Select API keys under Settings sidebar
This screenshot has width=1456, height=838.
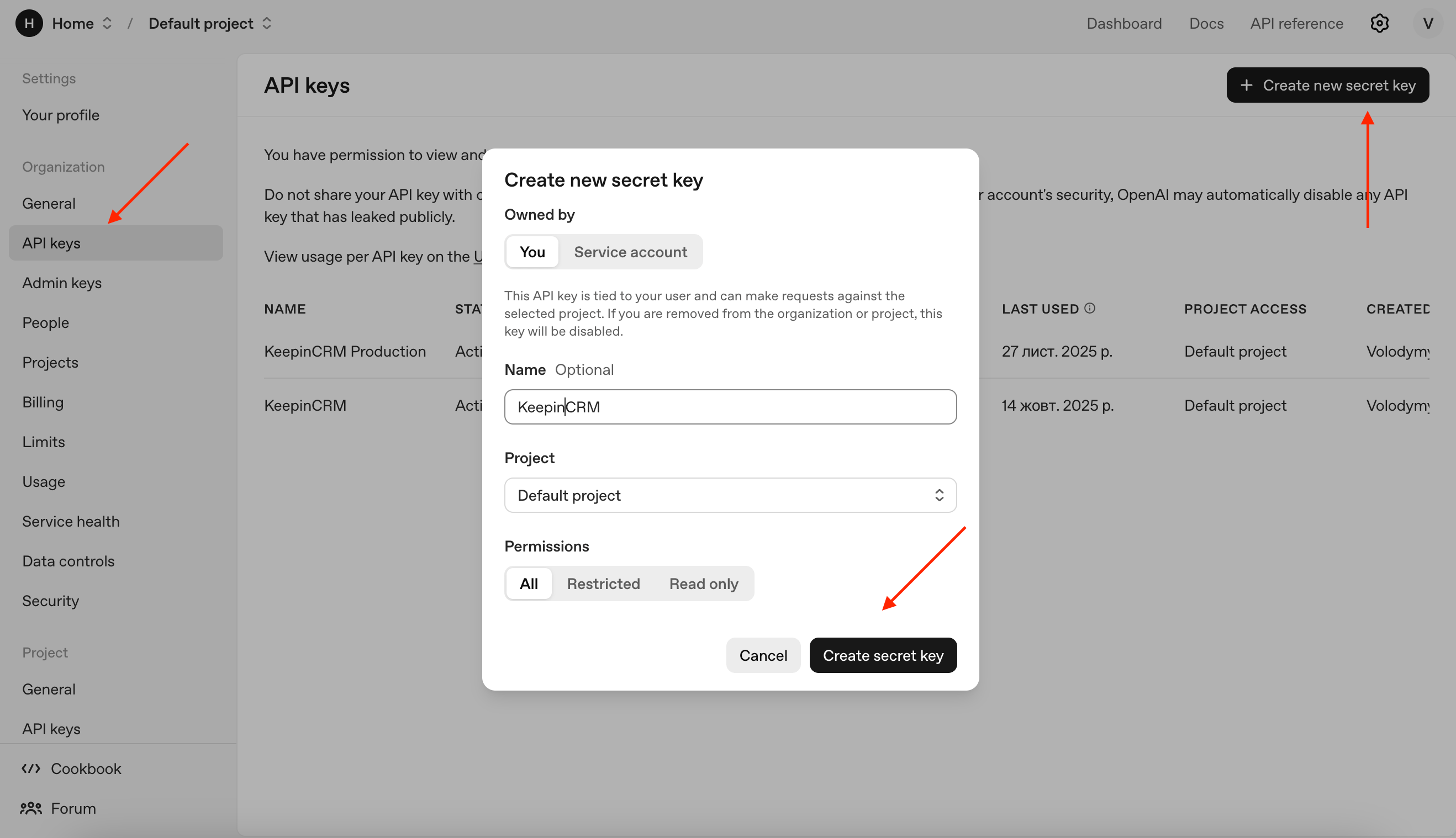click(x=51, y=242)
